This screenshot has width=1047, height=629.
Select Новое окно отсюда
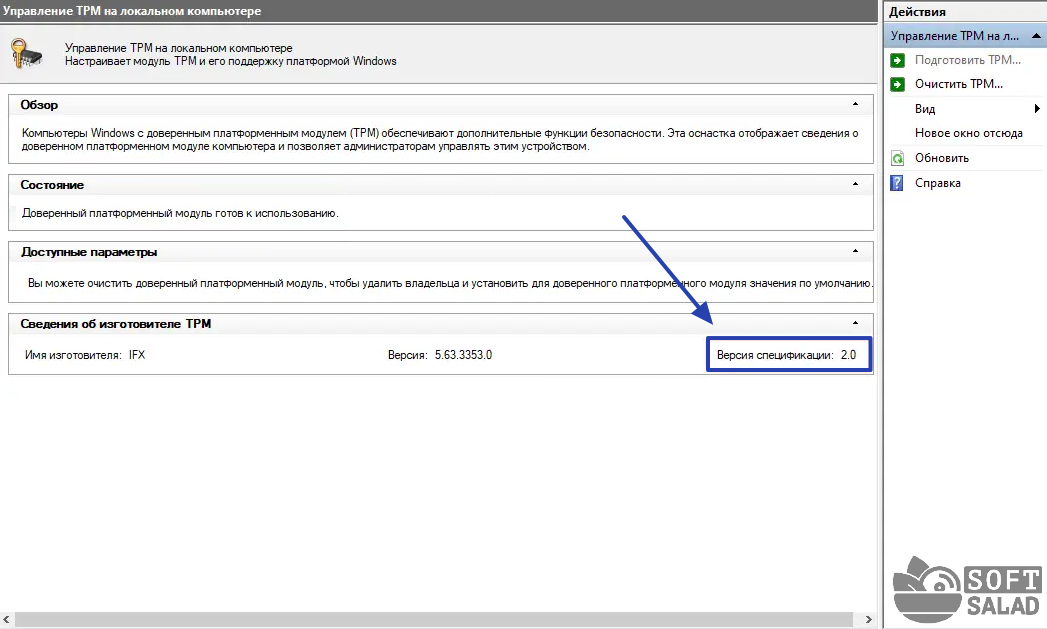pos(968,133)
